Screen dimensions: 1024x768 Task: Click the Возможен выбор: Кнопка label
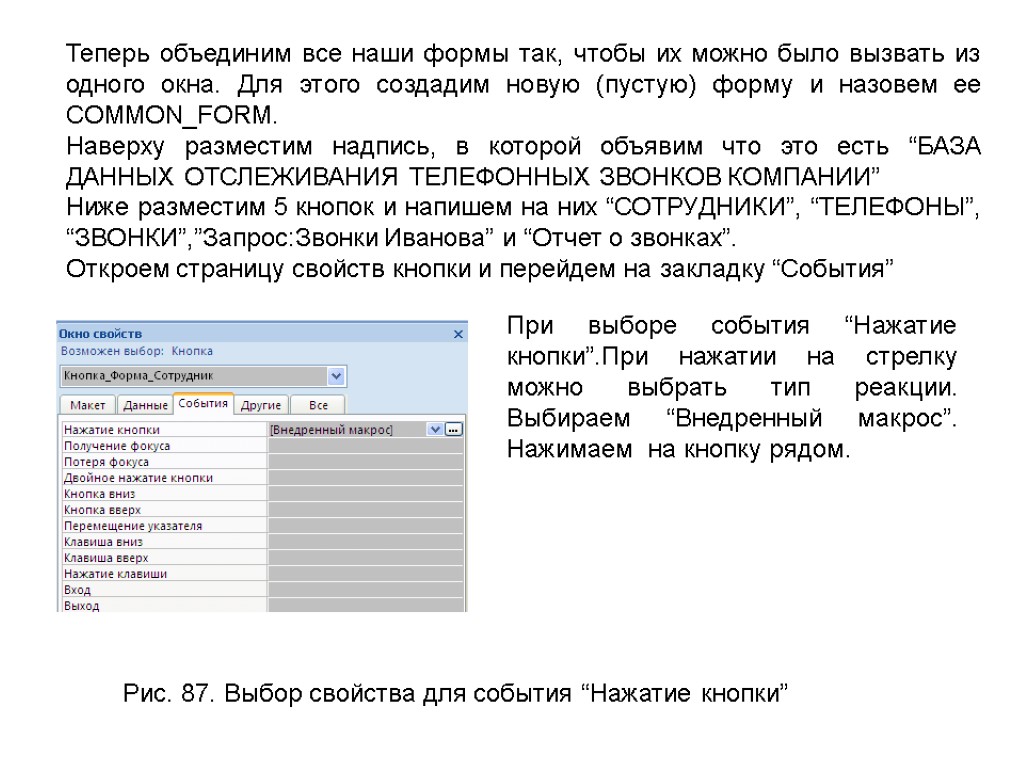136,351
